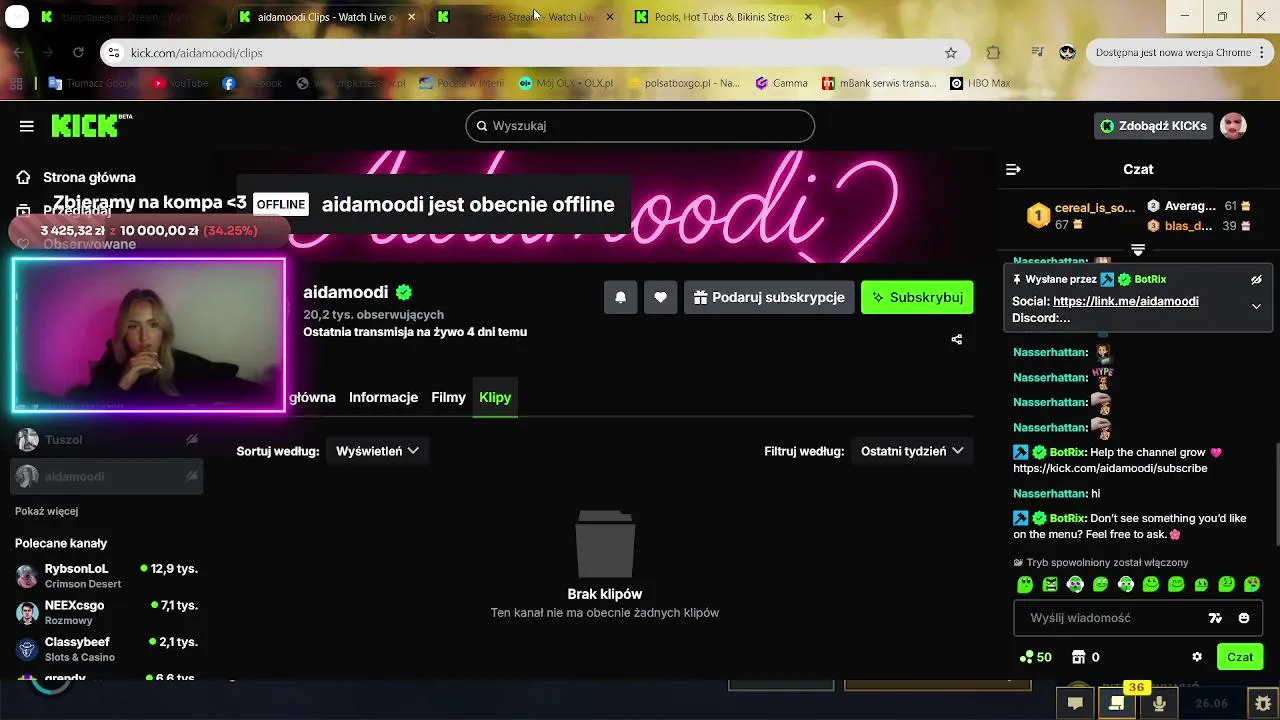Screen dimensions: 1280x720
Task: Switch to the Filmy tab
Action: (x=448, y=397)
